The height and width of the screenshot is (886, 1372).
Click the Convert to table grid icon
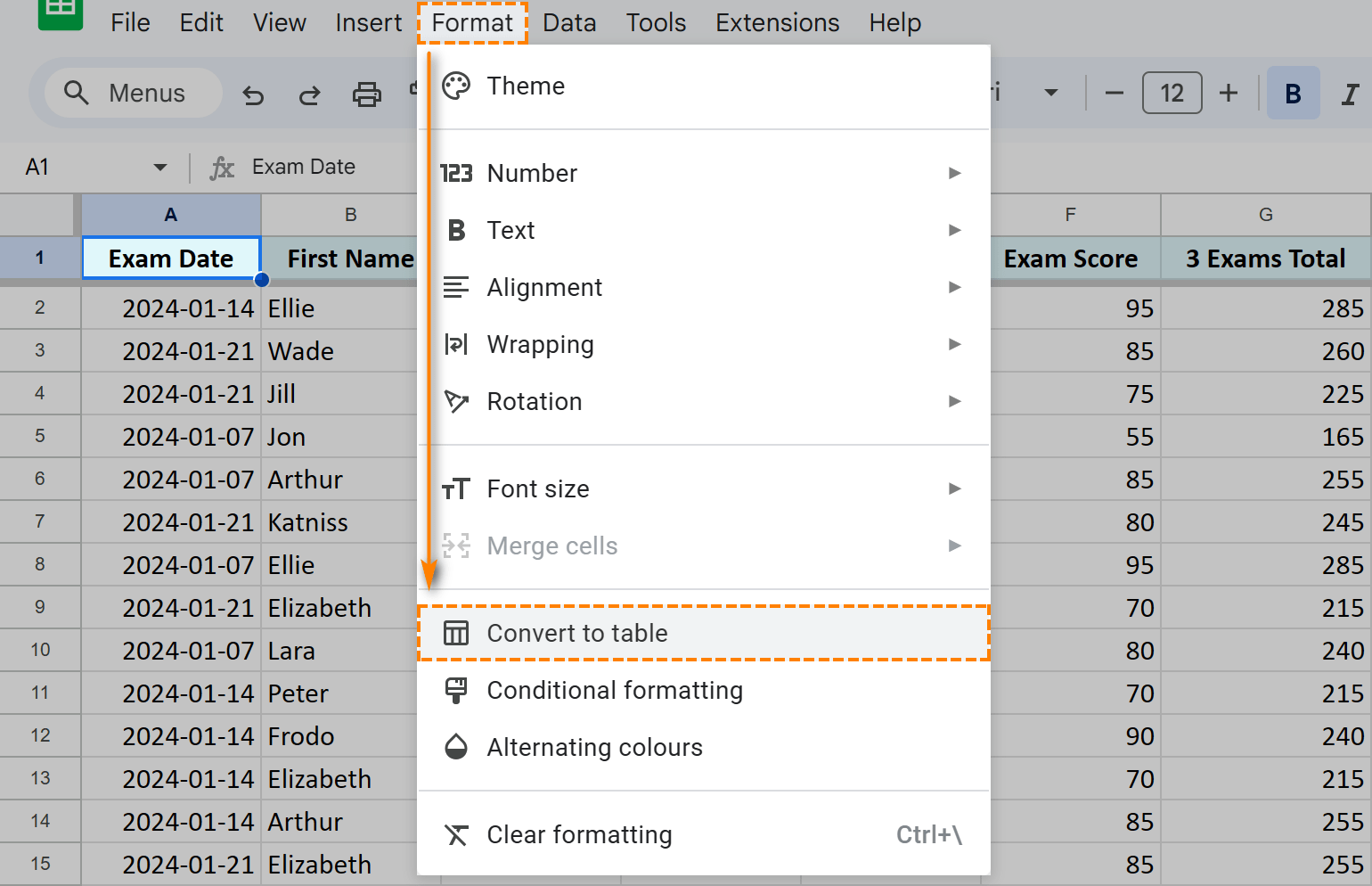click(456, 633)
